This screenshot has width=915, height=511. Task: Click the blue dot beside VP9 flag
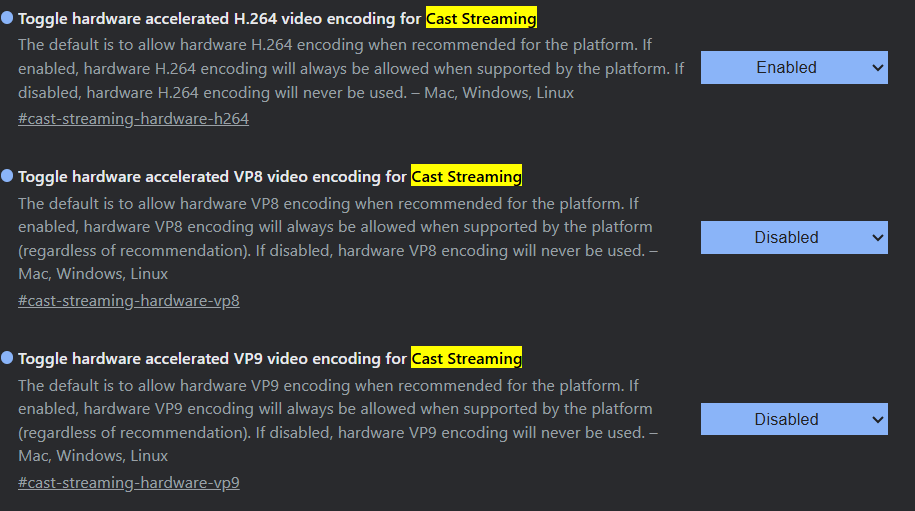7,358
